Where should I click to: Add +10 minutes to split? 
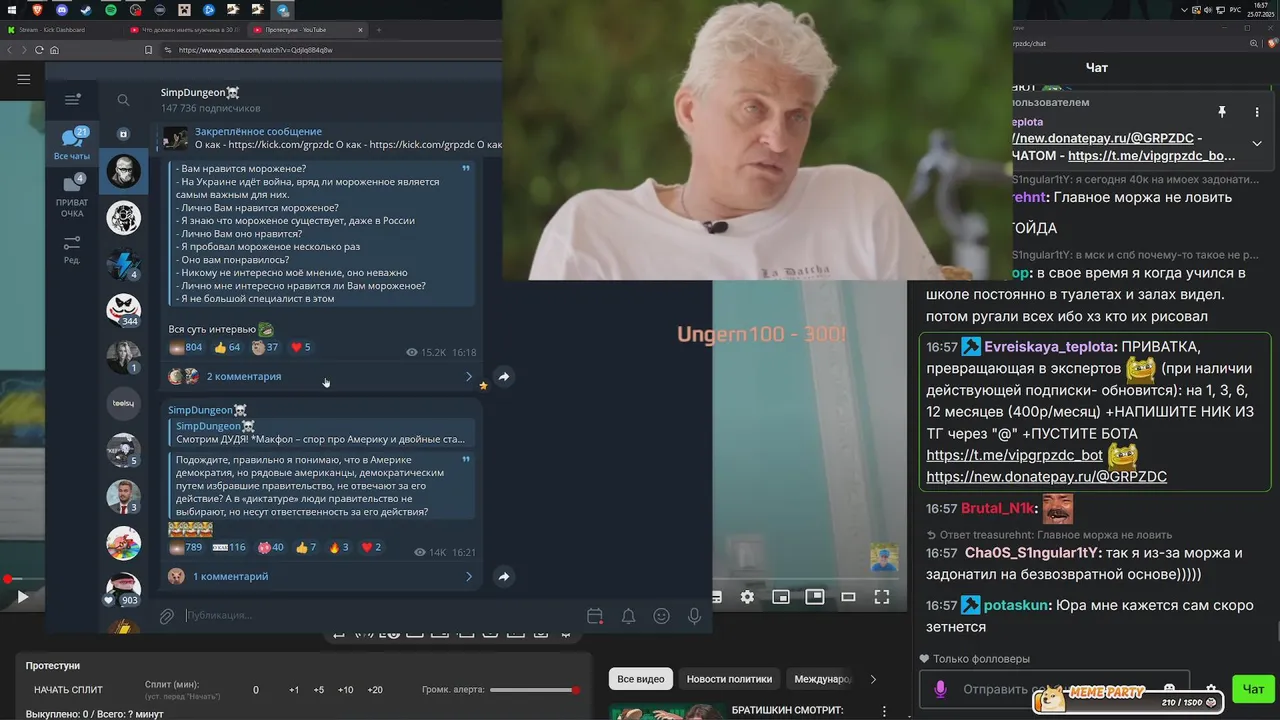(x=345, y=690)
